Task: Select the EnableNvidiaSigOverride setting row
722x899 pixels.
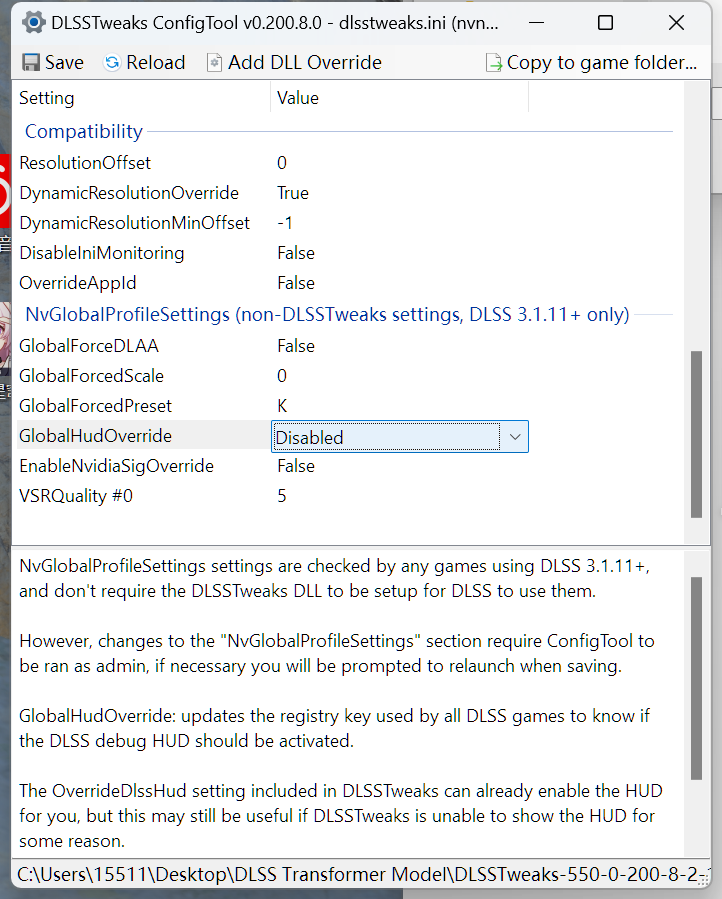Action: (x=116, y=466)
